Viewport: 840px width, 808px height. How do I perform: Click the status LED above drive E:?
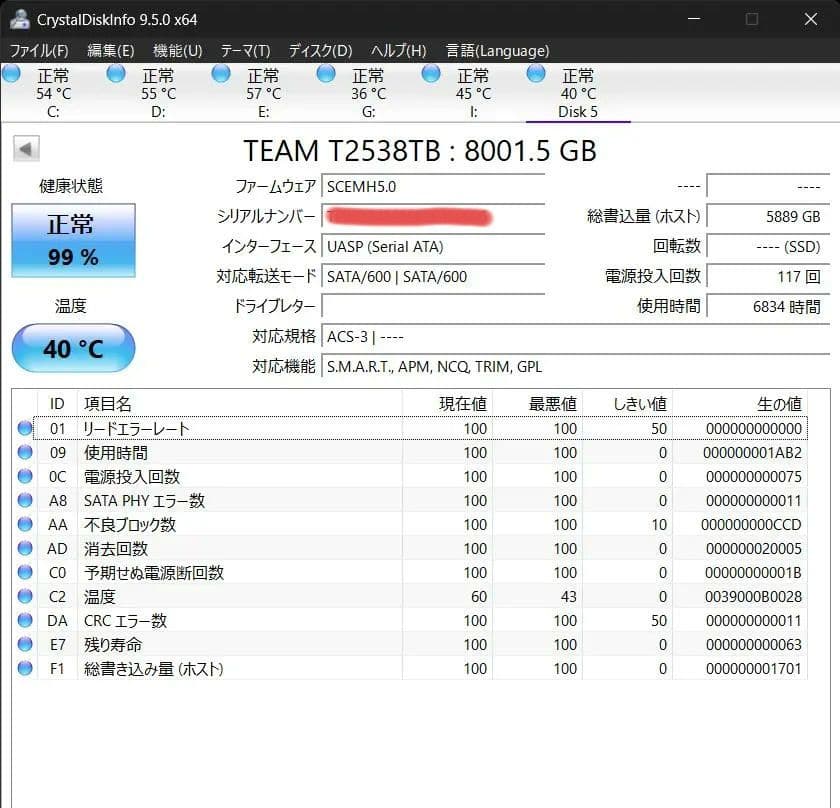(220, 73)
